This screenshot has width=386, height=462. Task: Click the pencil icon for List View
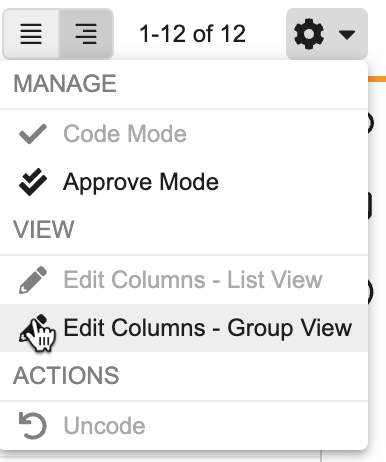pos(33,280)
